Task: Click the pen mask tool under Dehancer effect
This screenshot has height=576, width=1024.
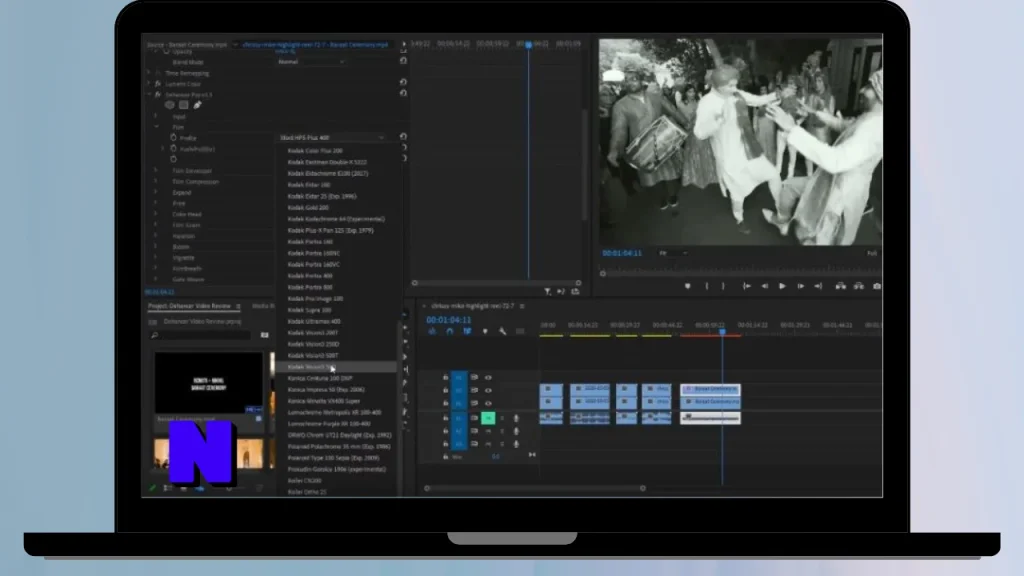Action: click(197, 104)
